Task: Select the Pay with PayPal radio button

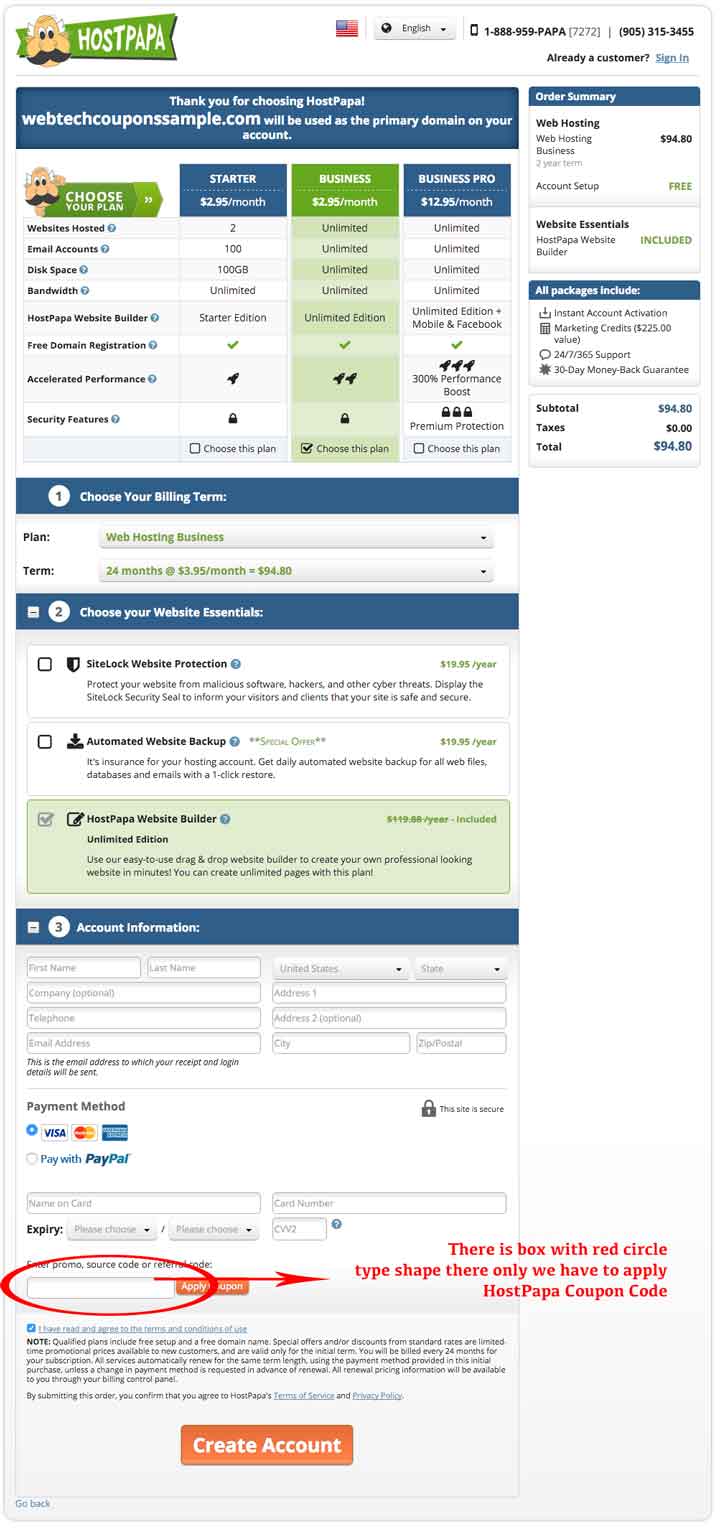Action: (32, 1159)
